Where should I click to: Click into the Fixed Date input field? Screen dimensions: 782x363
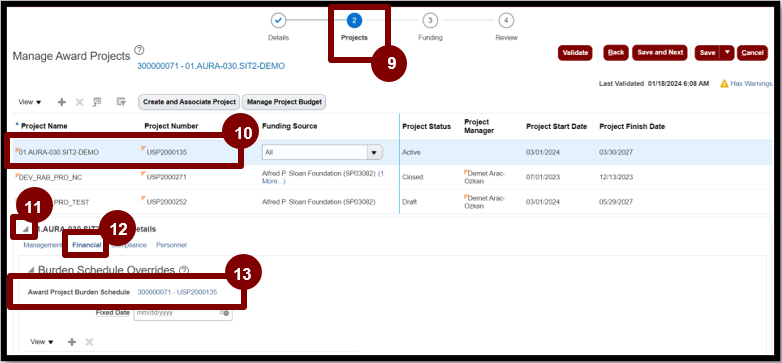[x=177, y=313]
